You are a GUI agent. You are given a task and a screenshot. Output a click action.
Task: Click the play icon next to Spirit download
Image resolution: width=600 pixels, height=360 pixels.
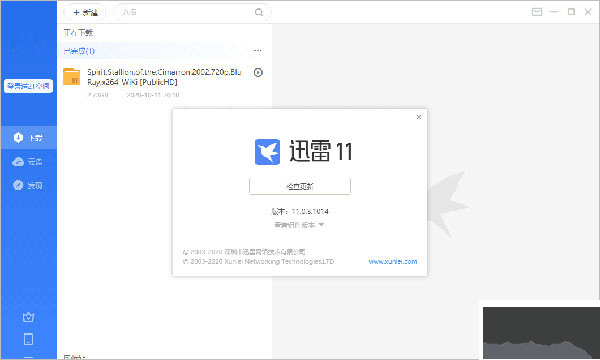pos(258,72)
